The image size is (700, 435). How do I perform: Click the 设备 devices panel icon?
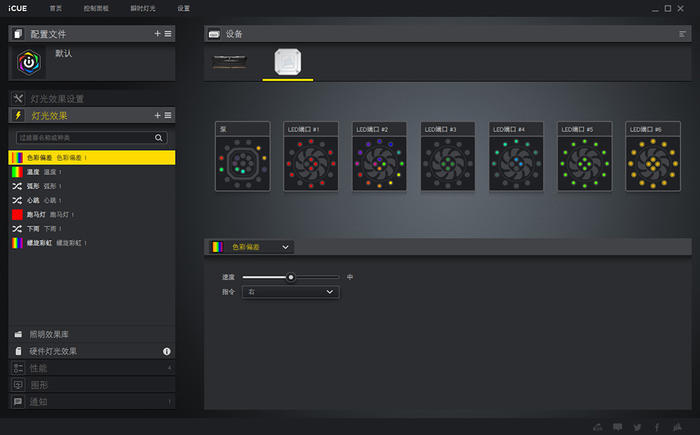pyautogui.click(x=214, y=34)
